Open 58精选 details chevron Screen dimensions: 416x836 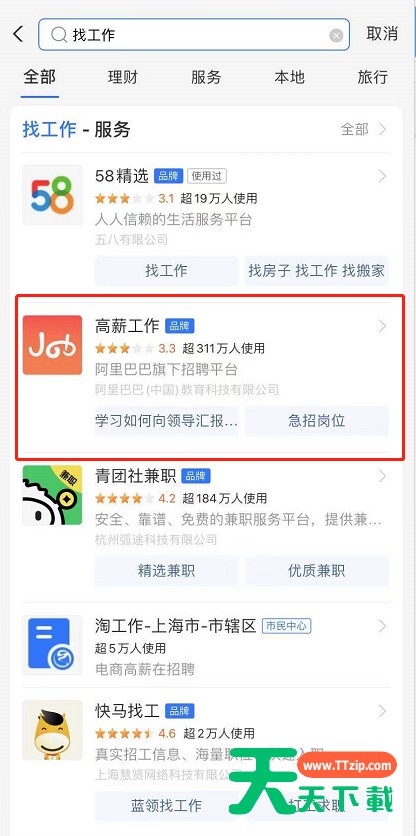tap(382, 176)
